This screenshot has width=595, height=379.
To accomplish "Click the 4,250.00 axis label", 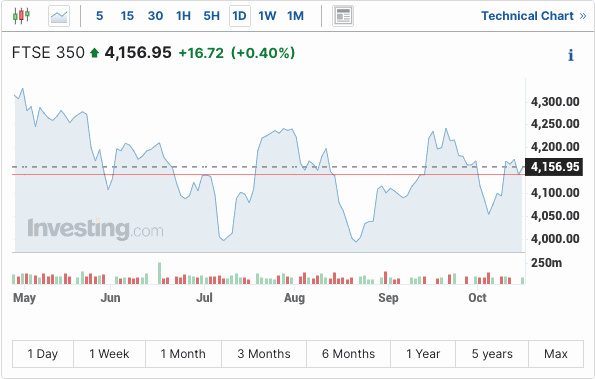I will [x=555, y=124].
